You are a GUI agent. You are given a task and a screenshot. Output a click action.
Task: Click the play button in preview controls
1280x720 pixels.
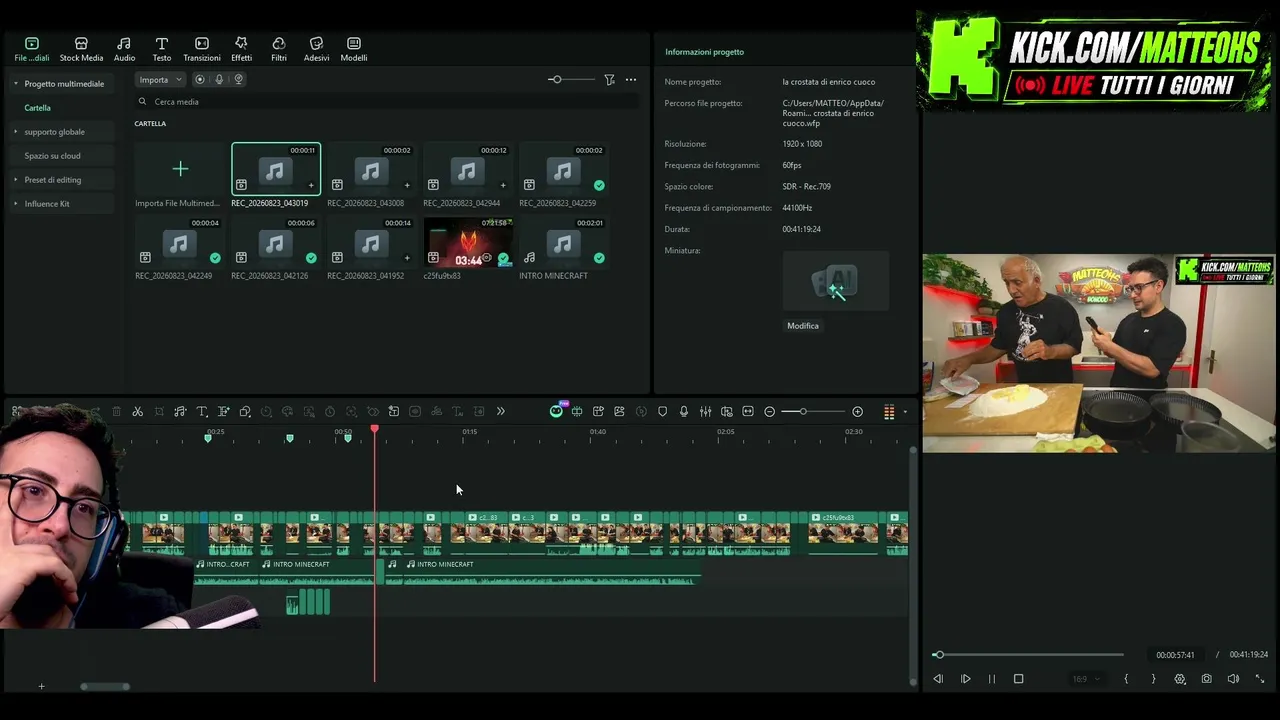(x=966, y=679)
